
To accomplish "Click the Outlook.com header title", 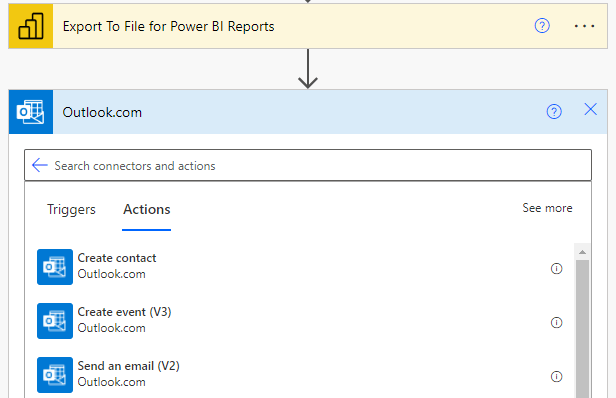I will pos(102,112).
